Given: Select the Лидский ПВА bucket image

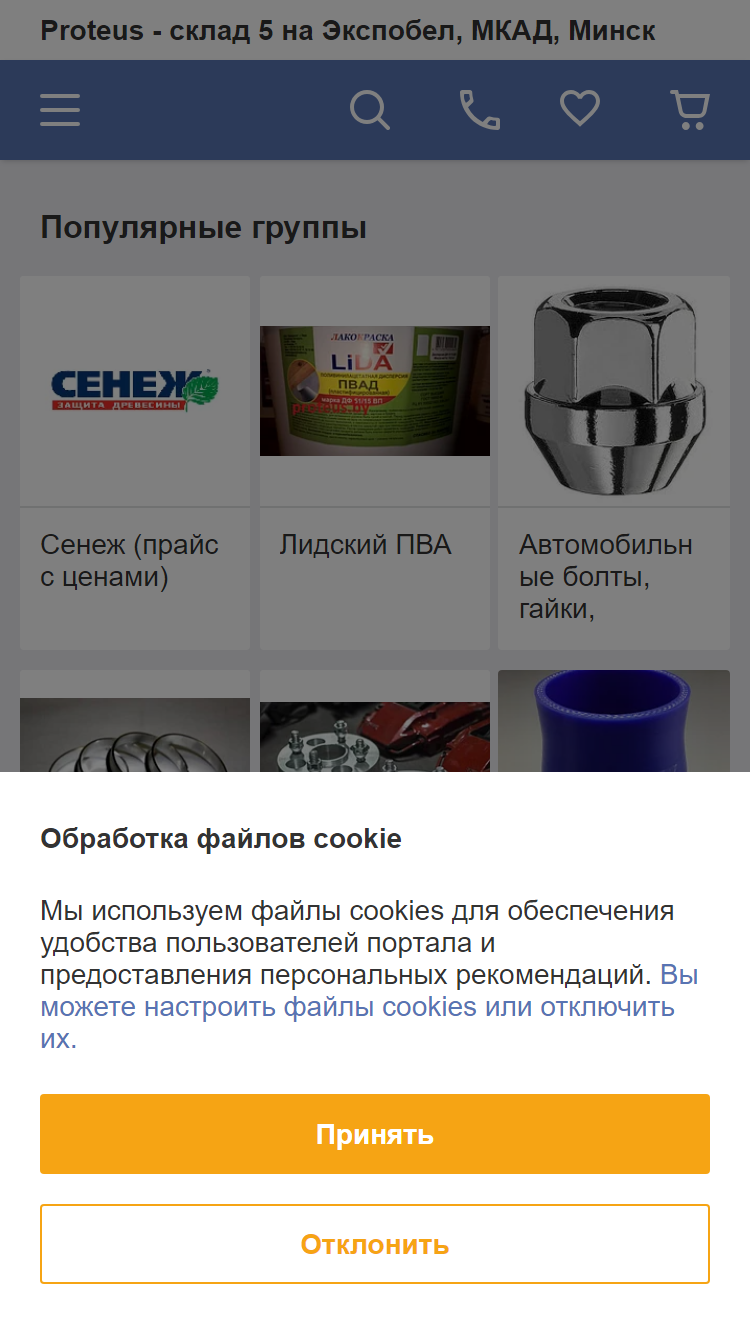Looking at the screenshot, I should click(x=375, y=391).
